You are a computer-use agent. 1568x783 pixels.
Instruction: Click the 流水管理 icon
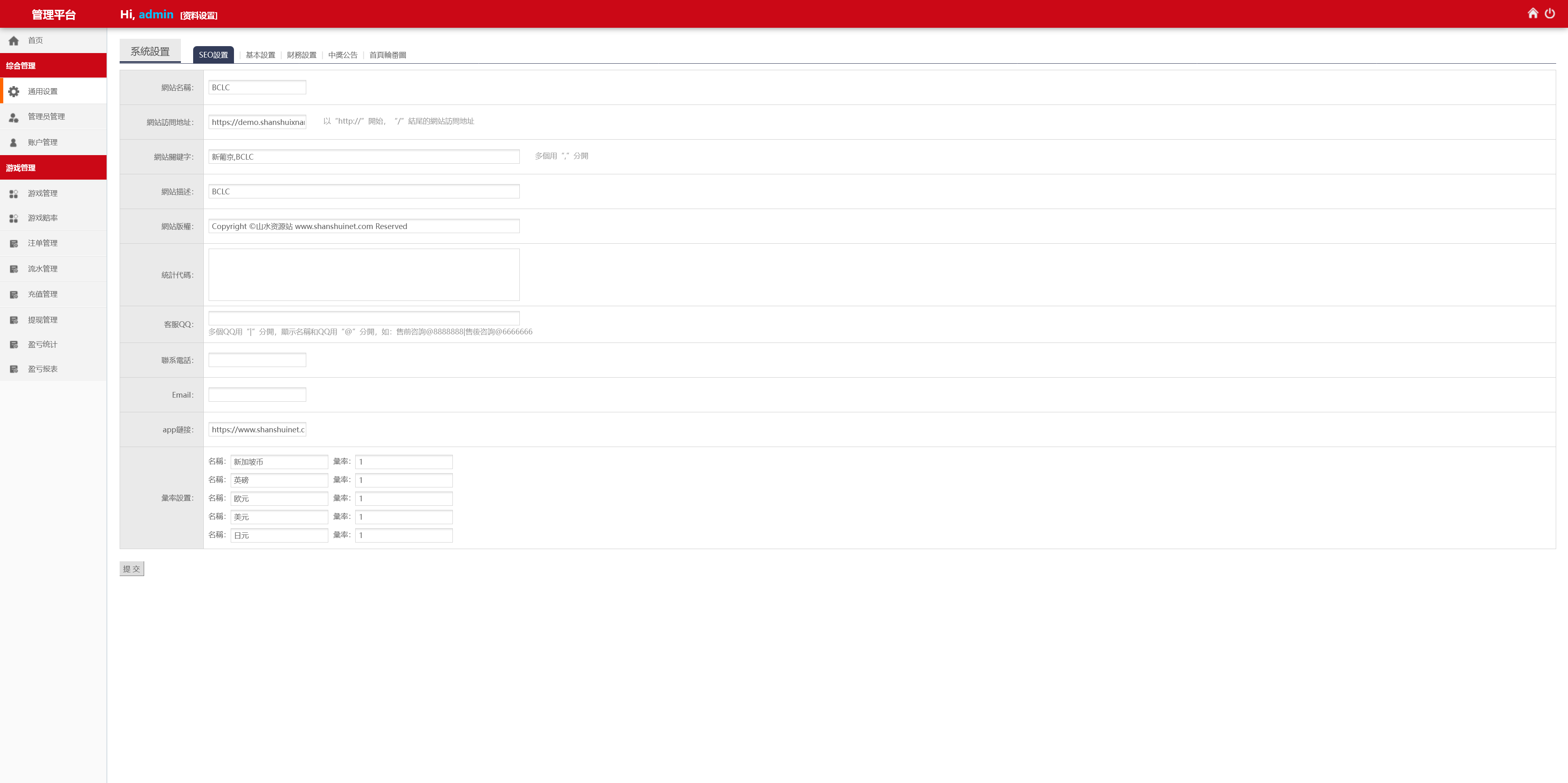pos(13,269)
